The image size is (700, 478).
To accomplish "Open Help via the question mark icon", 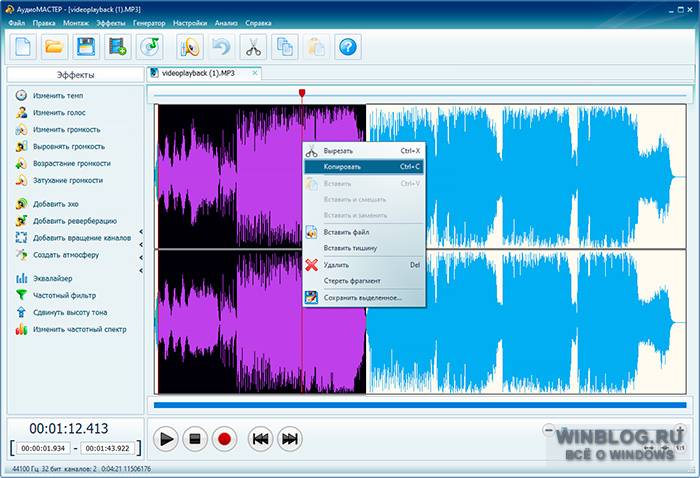I will (346, 45).
